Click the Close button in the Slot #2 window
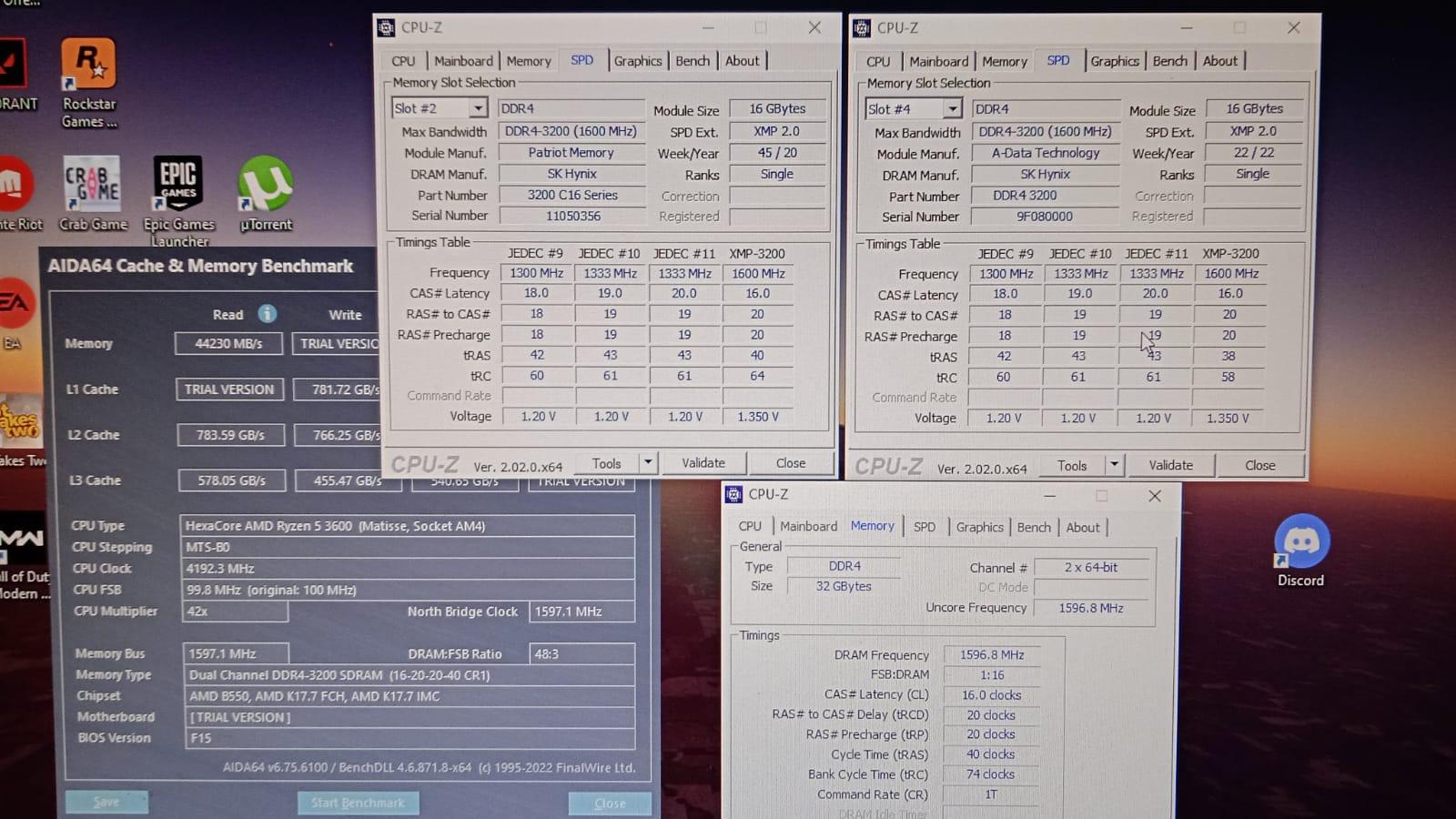Viewport: 1456px width, 819px height. click(x=790, y=462)
